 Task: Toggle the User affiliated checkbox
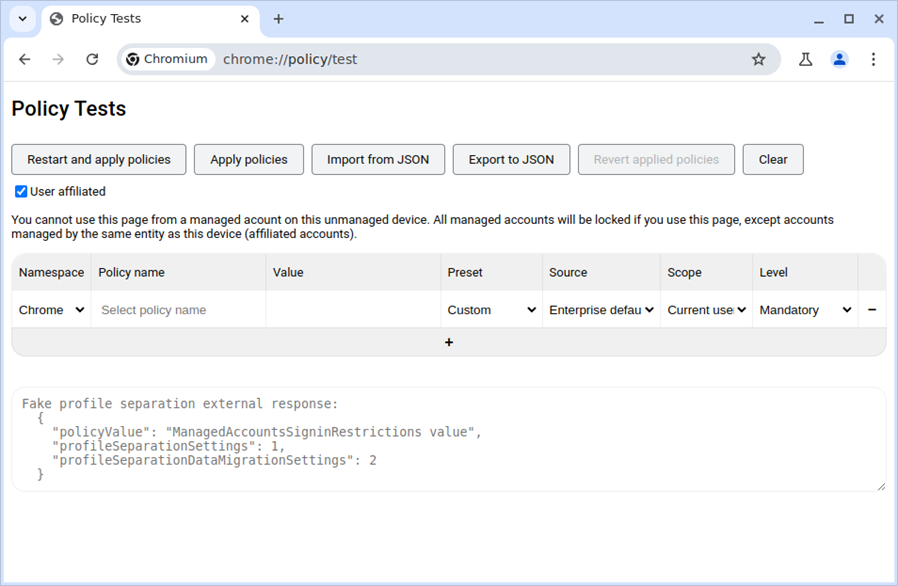(x=21, y=191)
